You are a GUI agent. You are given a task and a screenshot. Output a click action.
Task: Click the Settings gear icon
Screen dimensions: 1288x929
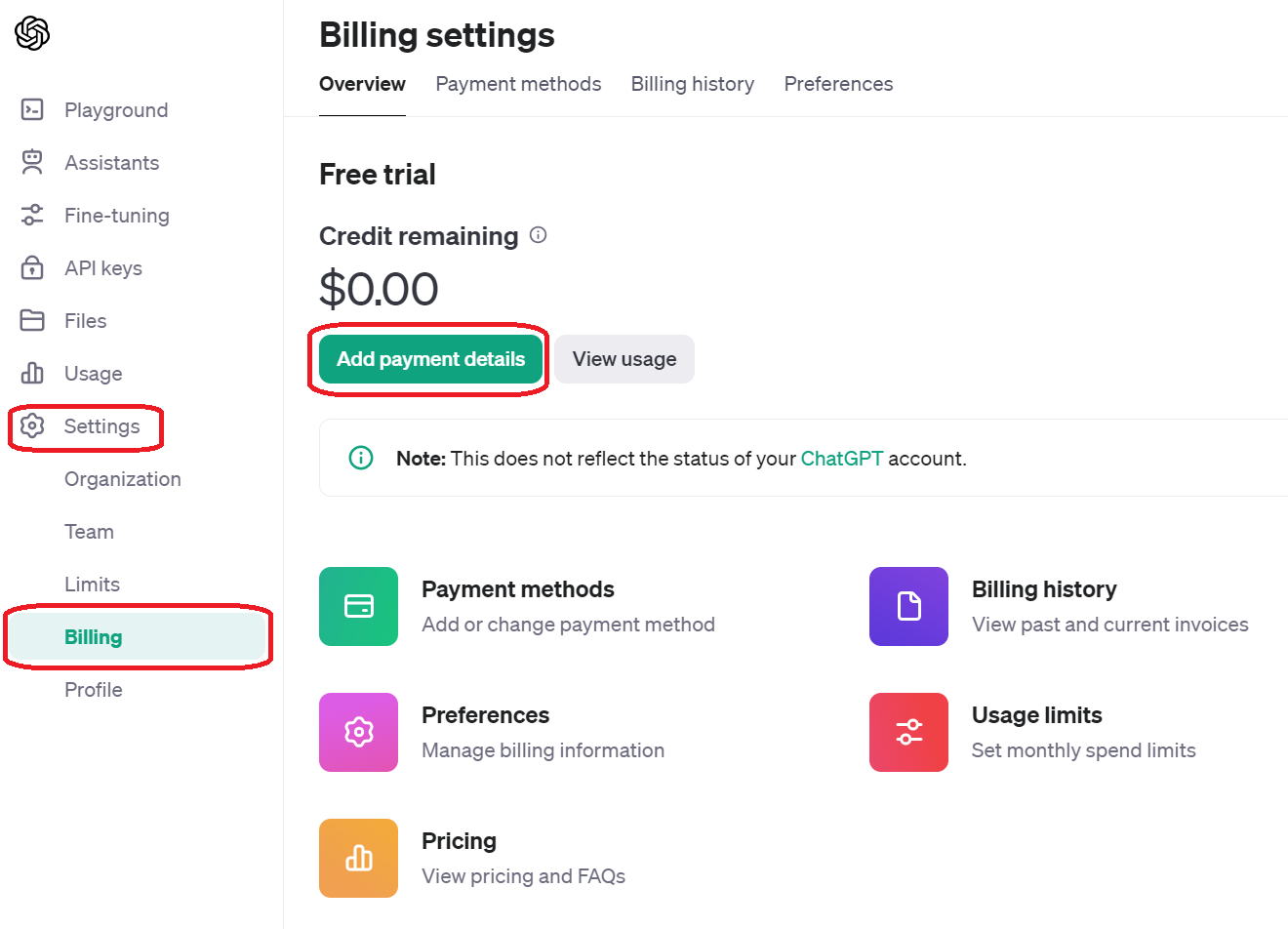click(32, 425)
